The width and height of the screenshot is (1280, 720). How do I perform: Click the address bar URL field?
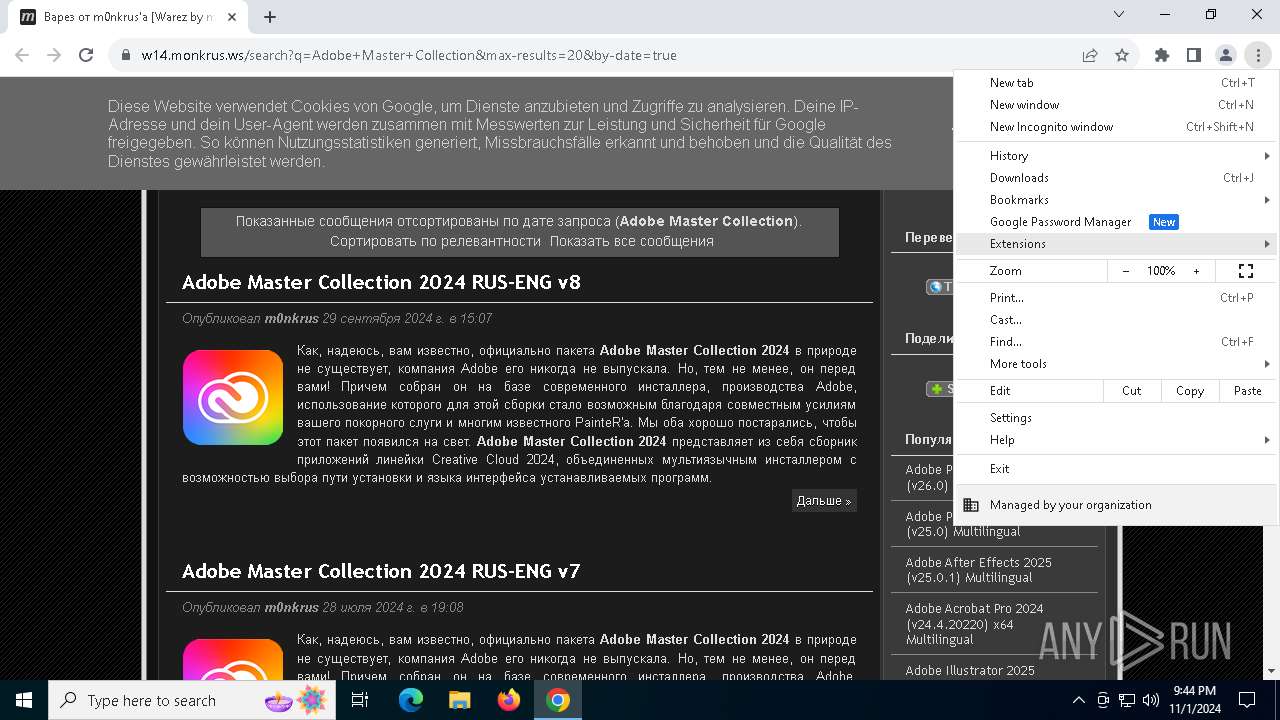600,55
